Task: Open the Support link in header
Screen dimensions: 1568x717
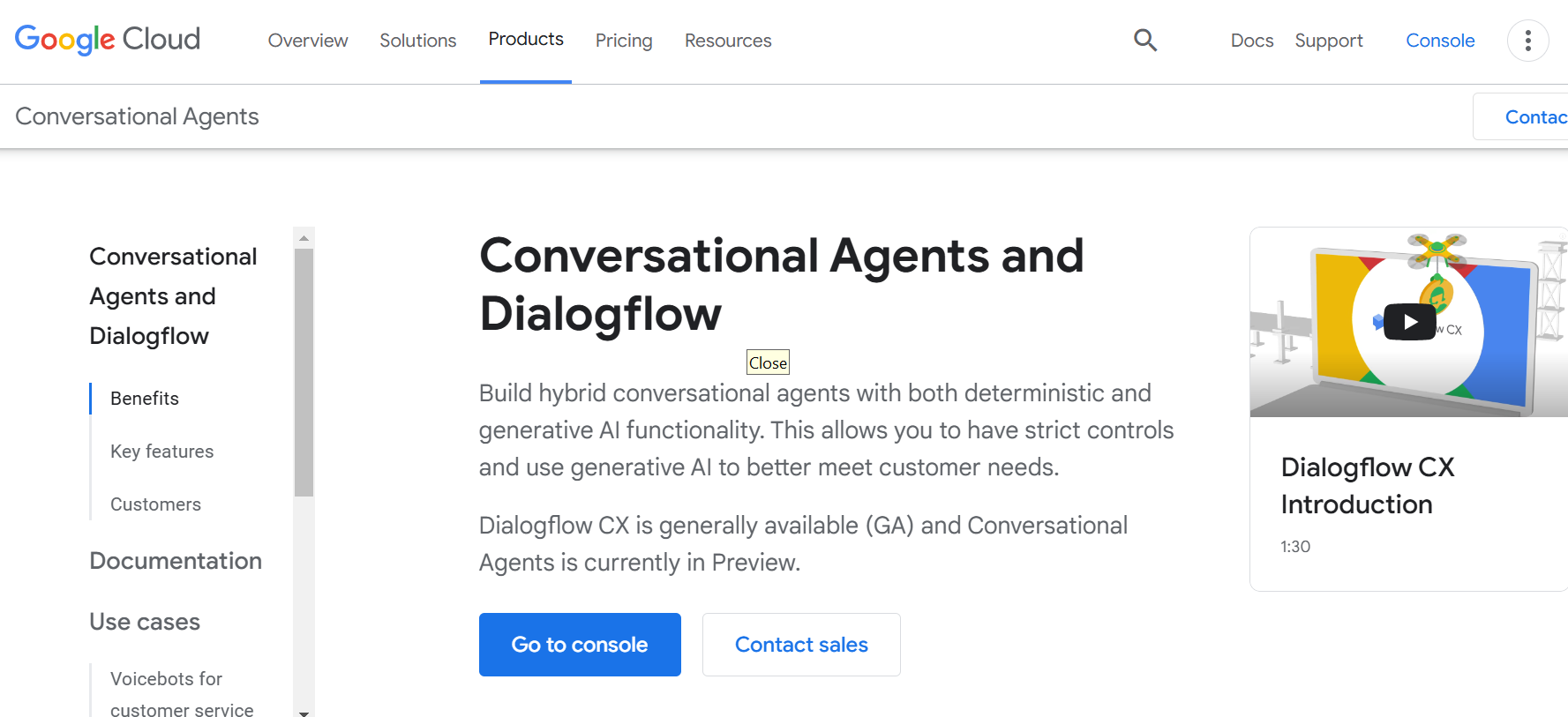Action: coord(1329,41)
